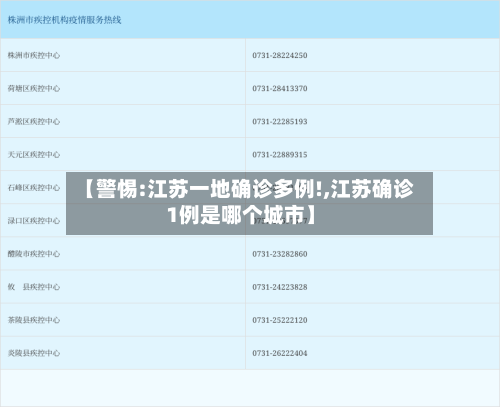Click the 茶陵县疾控中心 row label

coord(34,320)
